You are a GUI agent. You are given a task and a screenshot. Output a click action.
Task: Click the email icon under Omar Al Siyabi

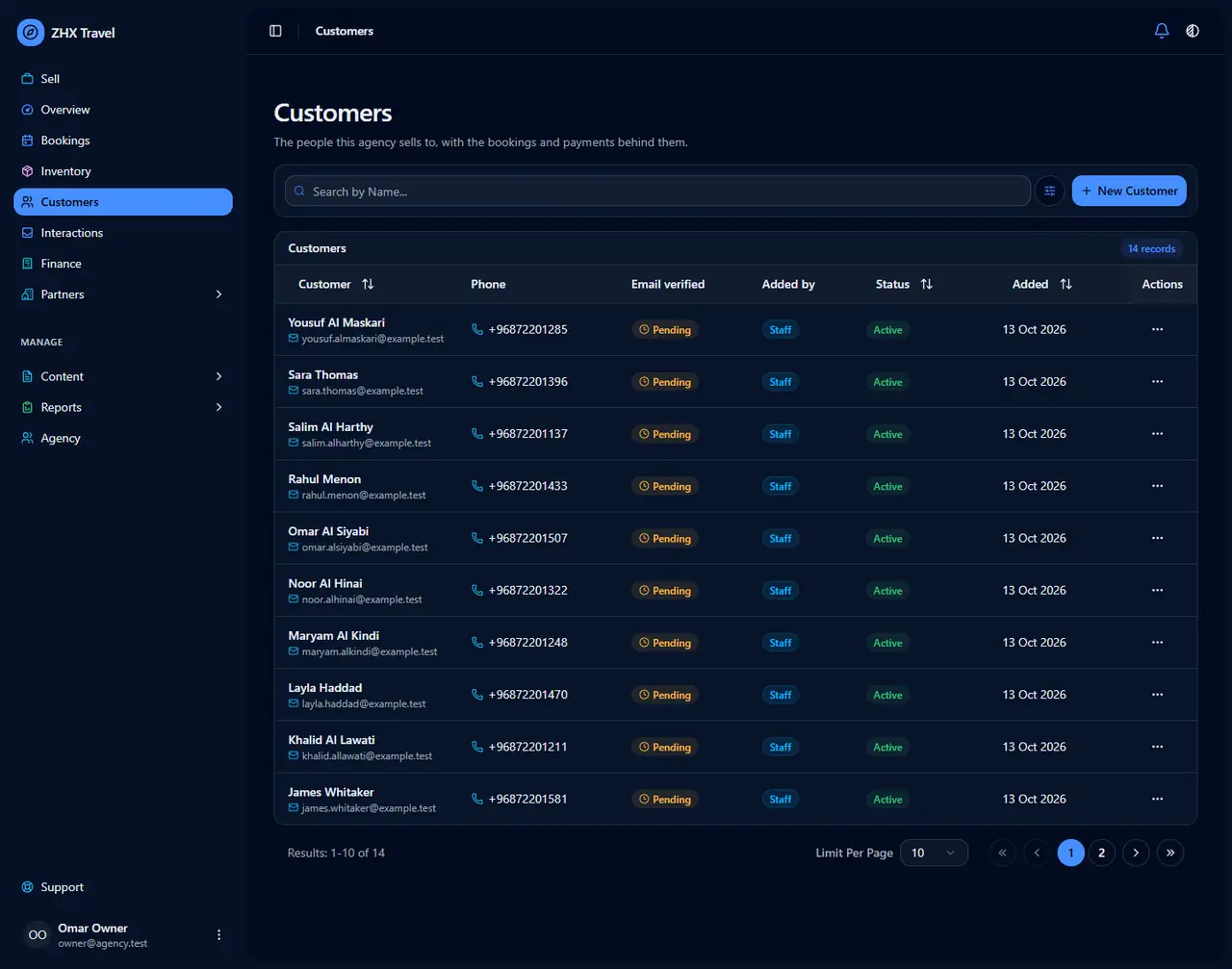294,548
